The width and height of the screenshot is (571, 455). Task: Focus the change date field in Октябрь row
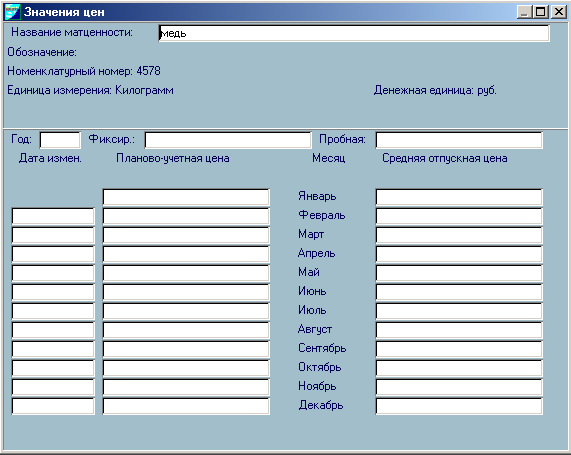53,368
